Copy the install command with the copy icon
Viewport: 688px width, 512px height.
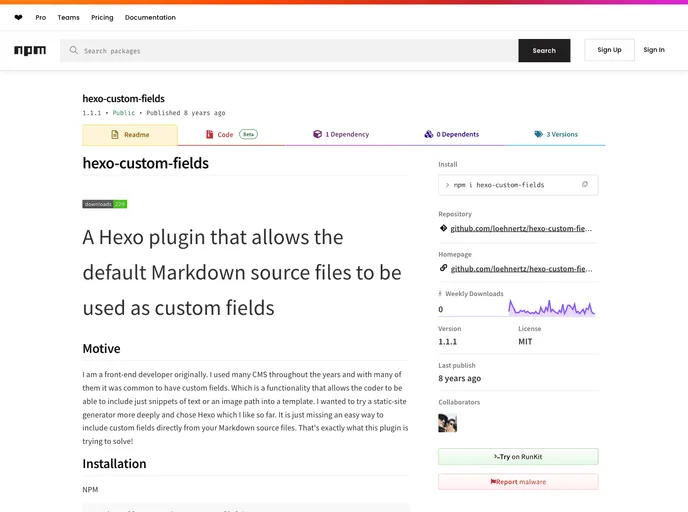(584, 185)
